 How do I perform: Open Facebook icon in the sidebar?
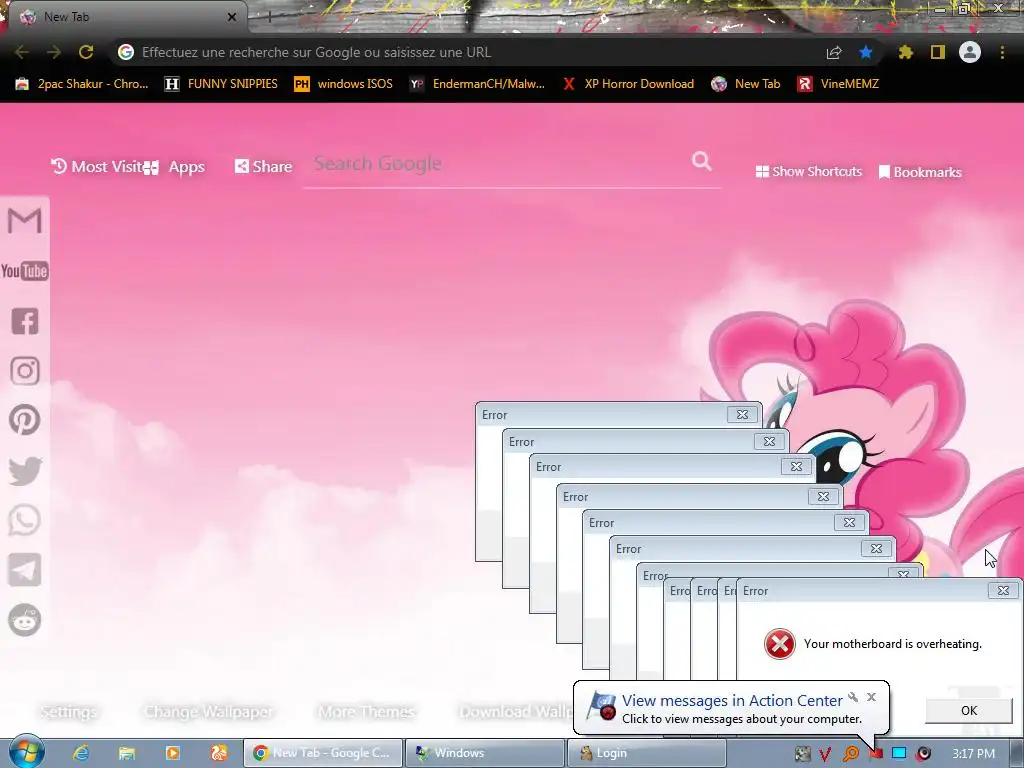click(x=25, y=321)
